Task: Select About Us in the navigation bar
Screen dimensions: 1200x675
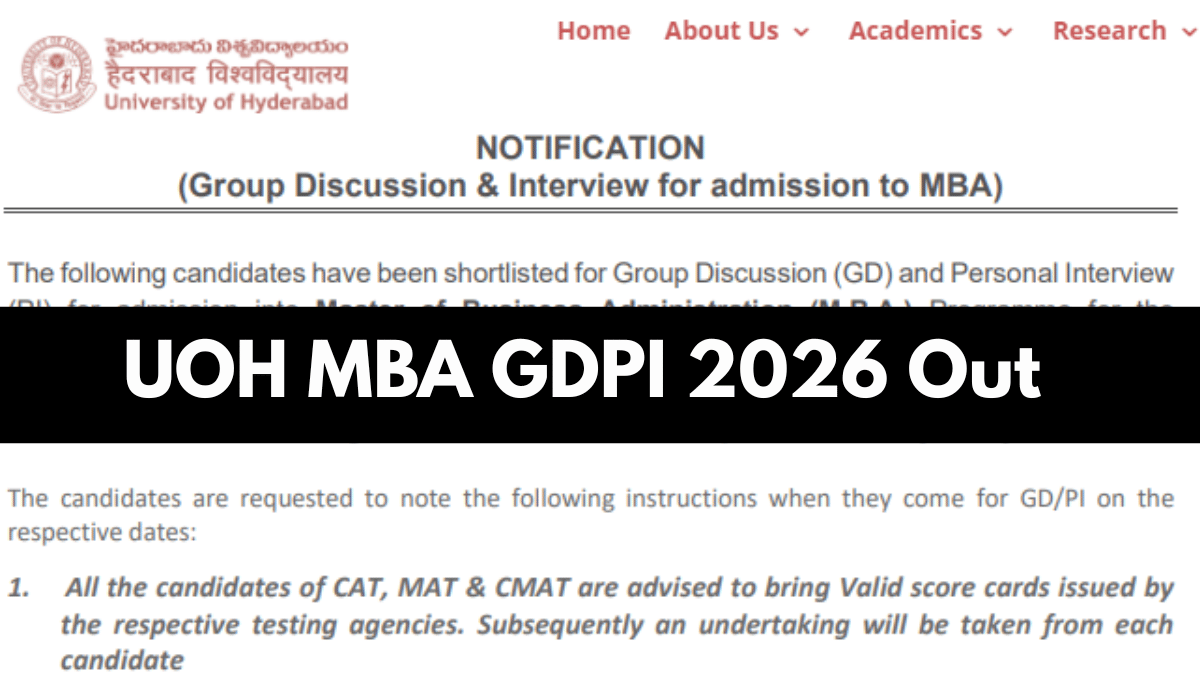Action: pyautogui.click(x=722, y=31)
